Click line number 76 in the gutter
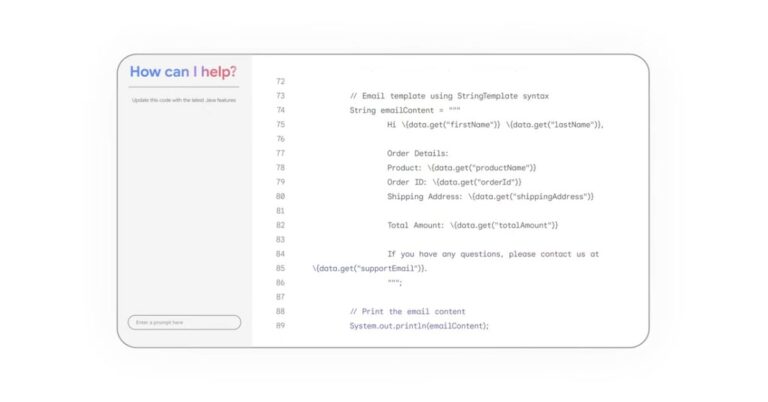This screenshot has height=402, width=768. pos(280,139)
